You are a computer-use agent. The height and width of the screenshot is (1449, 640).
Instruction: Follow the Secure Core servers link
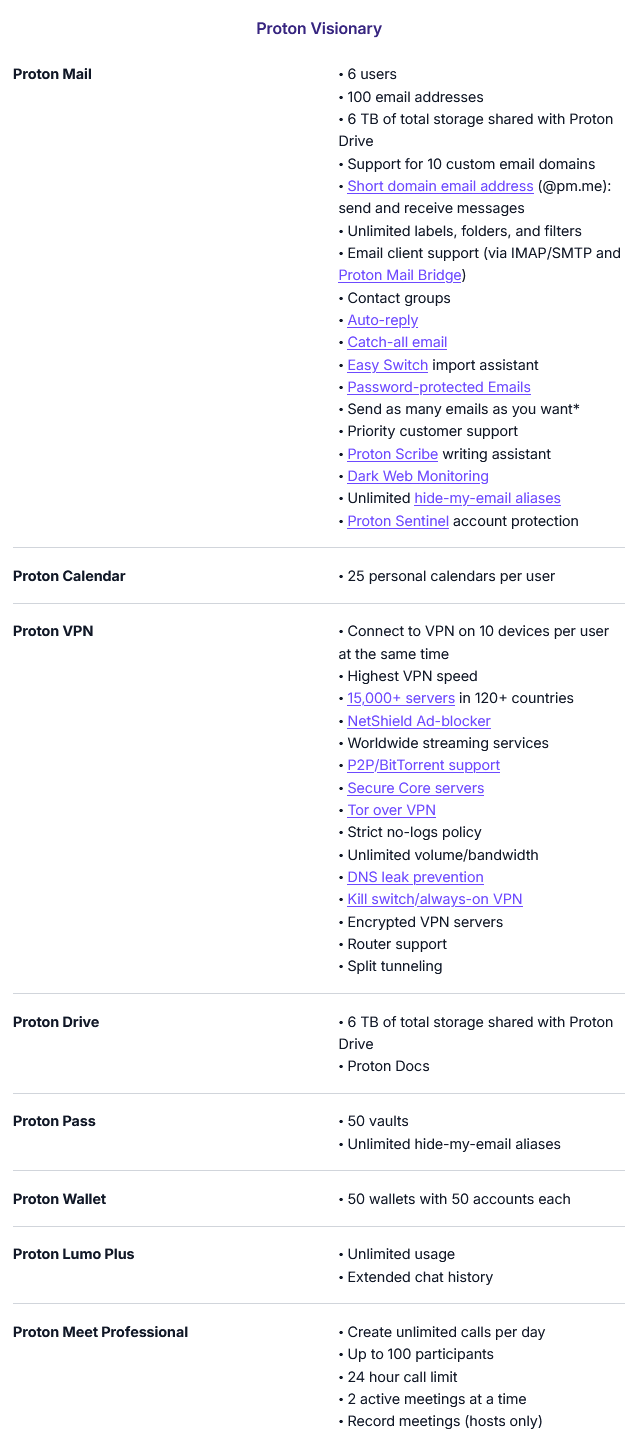click(415, 788)
